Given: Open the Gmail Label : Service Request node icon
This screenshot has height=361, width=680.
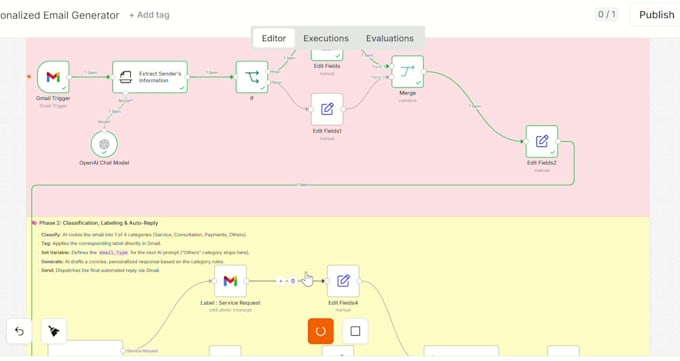Looking at the screenshot, I should point(230,281).
